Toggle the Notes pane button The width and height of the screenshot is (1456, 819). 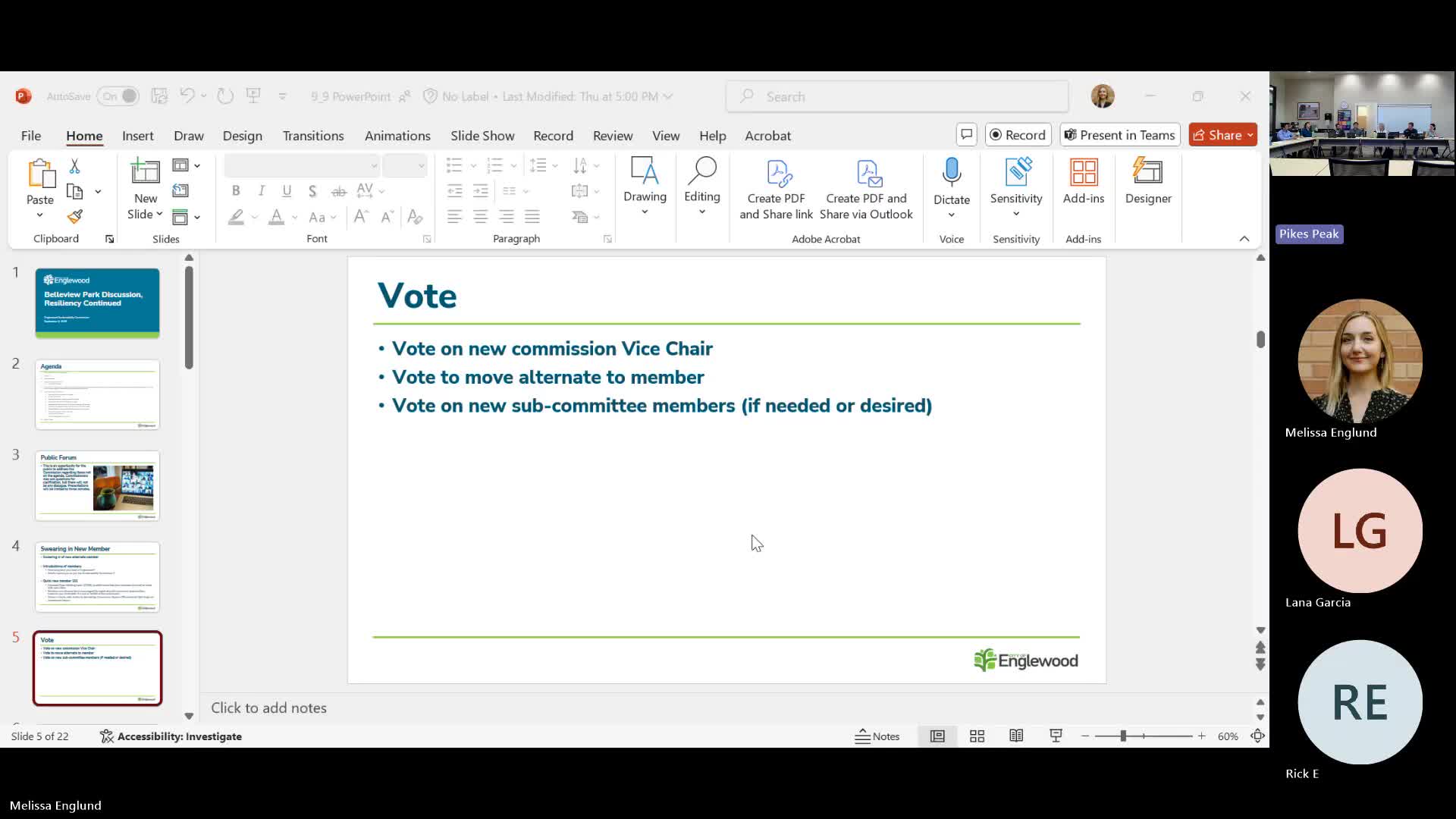[877, 736]
